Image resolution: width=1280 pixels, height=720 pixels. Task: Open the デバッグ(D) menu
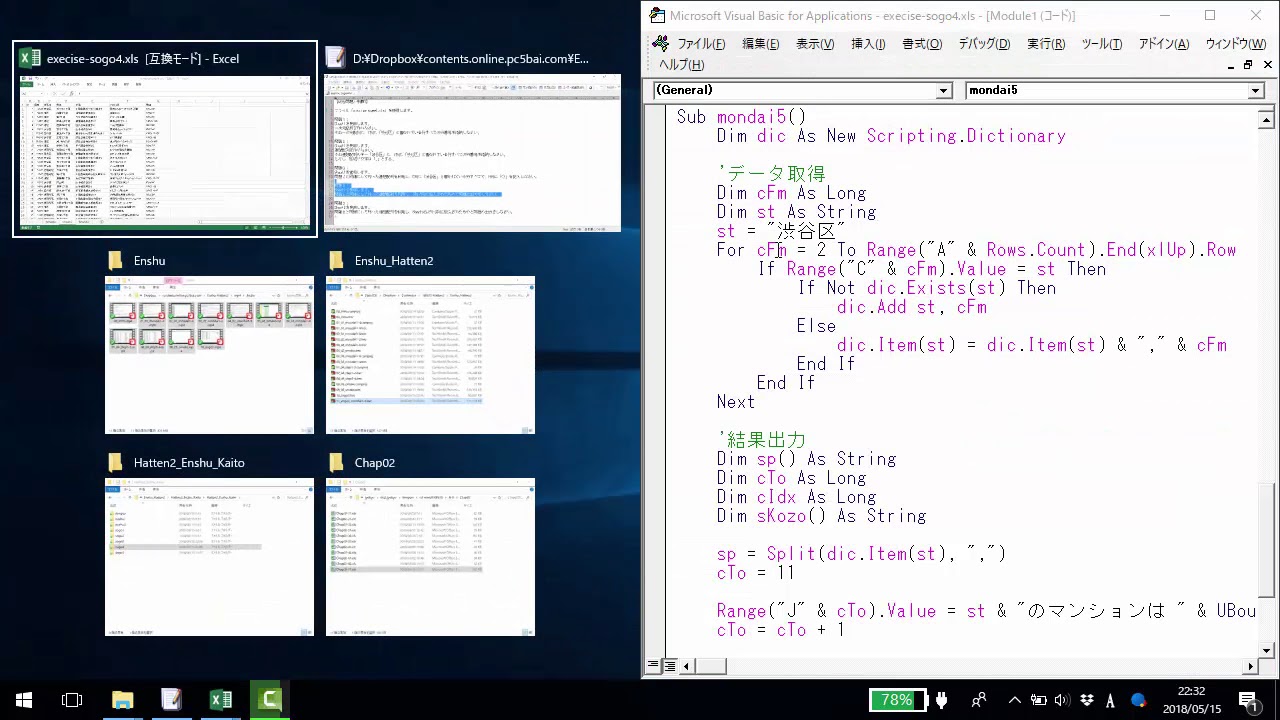[x=984, y=44]
